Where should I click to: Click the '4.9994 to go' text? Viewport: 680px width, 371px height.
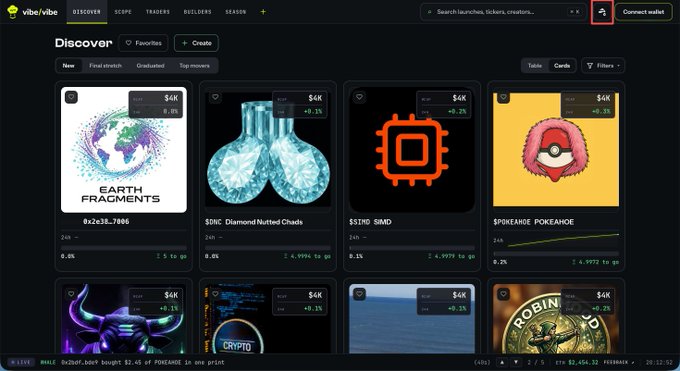pyautogui.click(x=307, y=256)
